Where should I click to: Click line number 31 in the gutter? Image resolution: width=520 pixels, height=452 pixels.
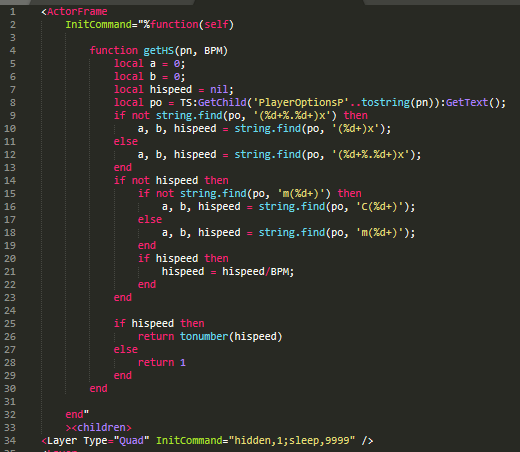(x=10, y=402)
